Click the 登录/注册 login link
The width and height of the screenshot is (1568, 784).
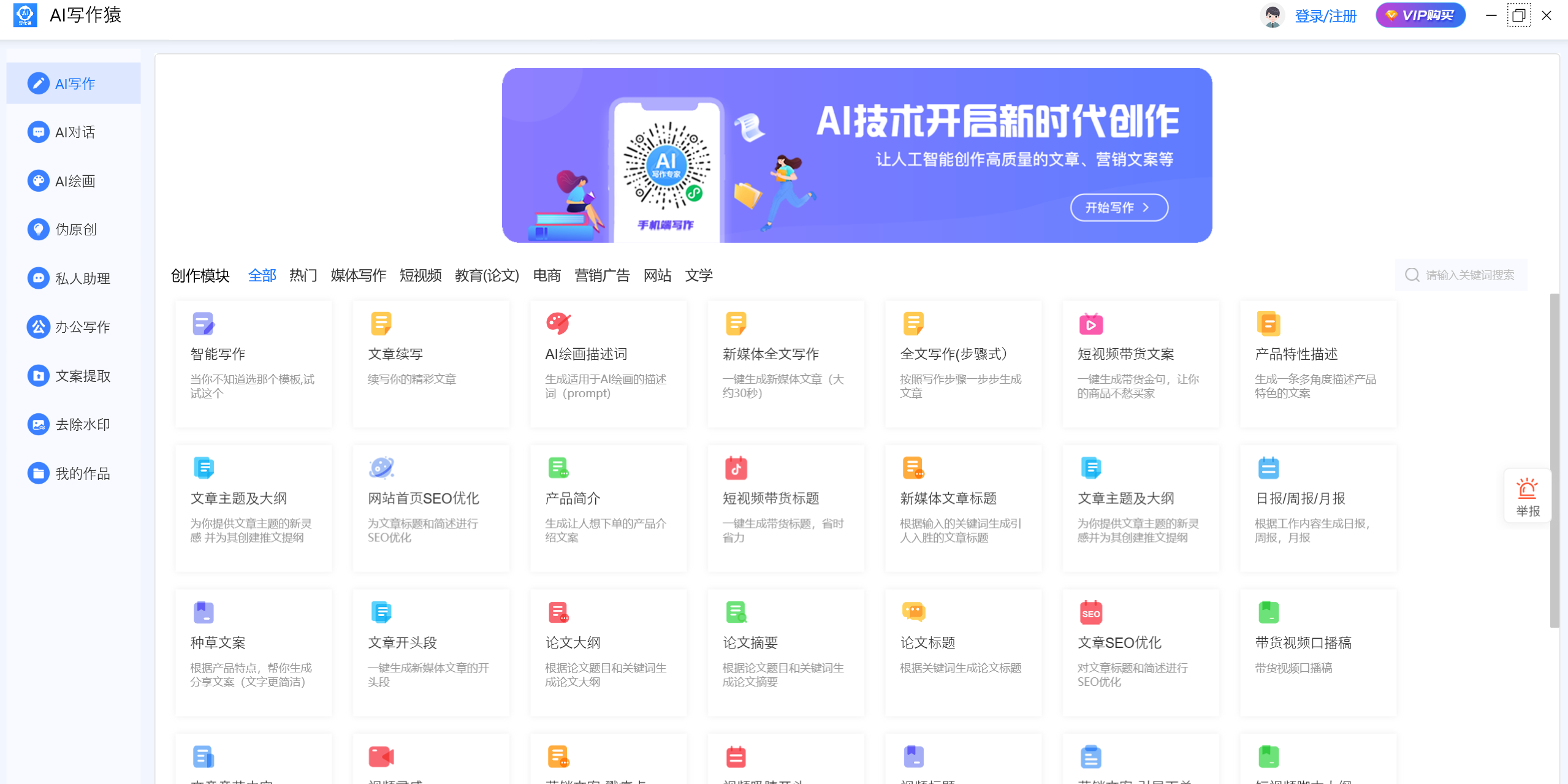pyautogui.click(x=1326, y=15)
